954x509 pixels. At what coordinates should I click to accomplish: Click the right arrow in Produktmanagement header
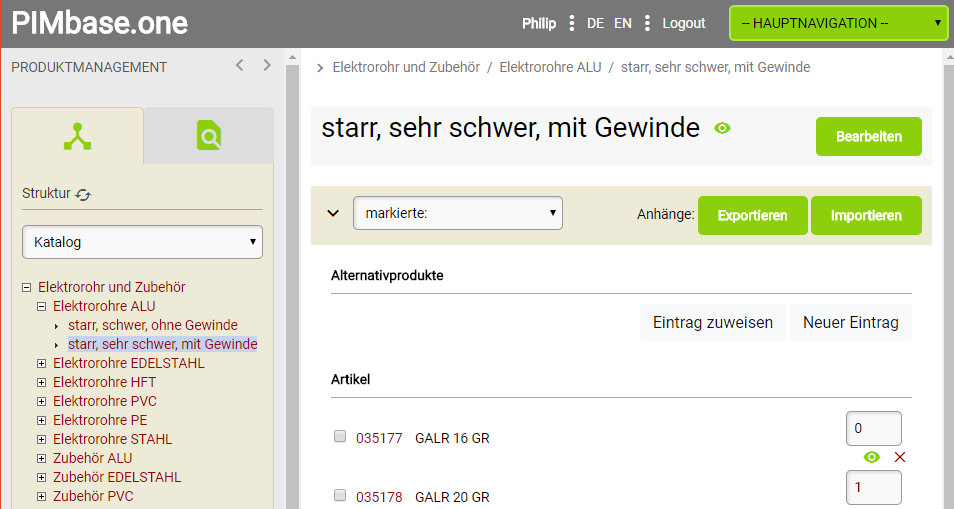tap(267, 66)
